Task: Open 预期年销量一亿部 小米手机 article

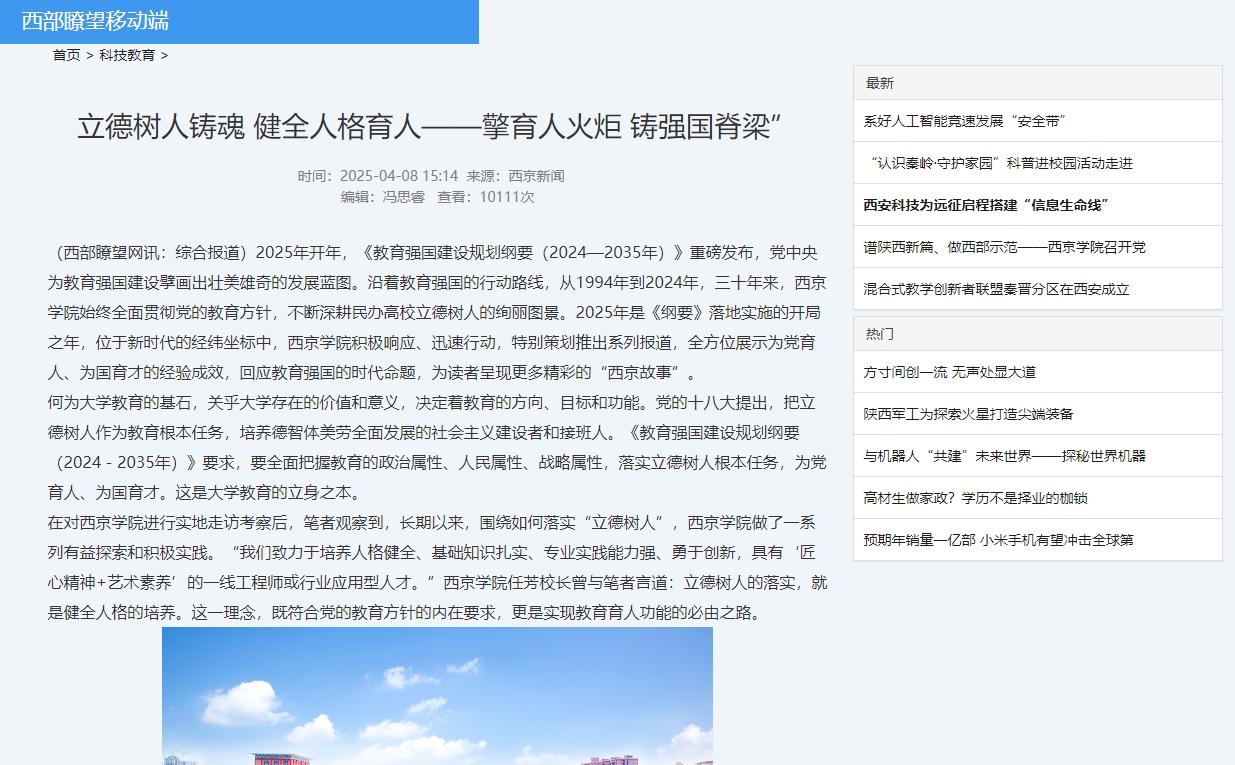Action: pos(998,540)
